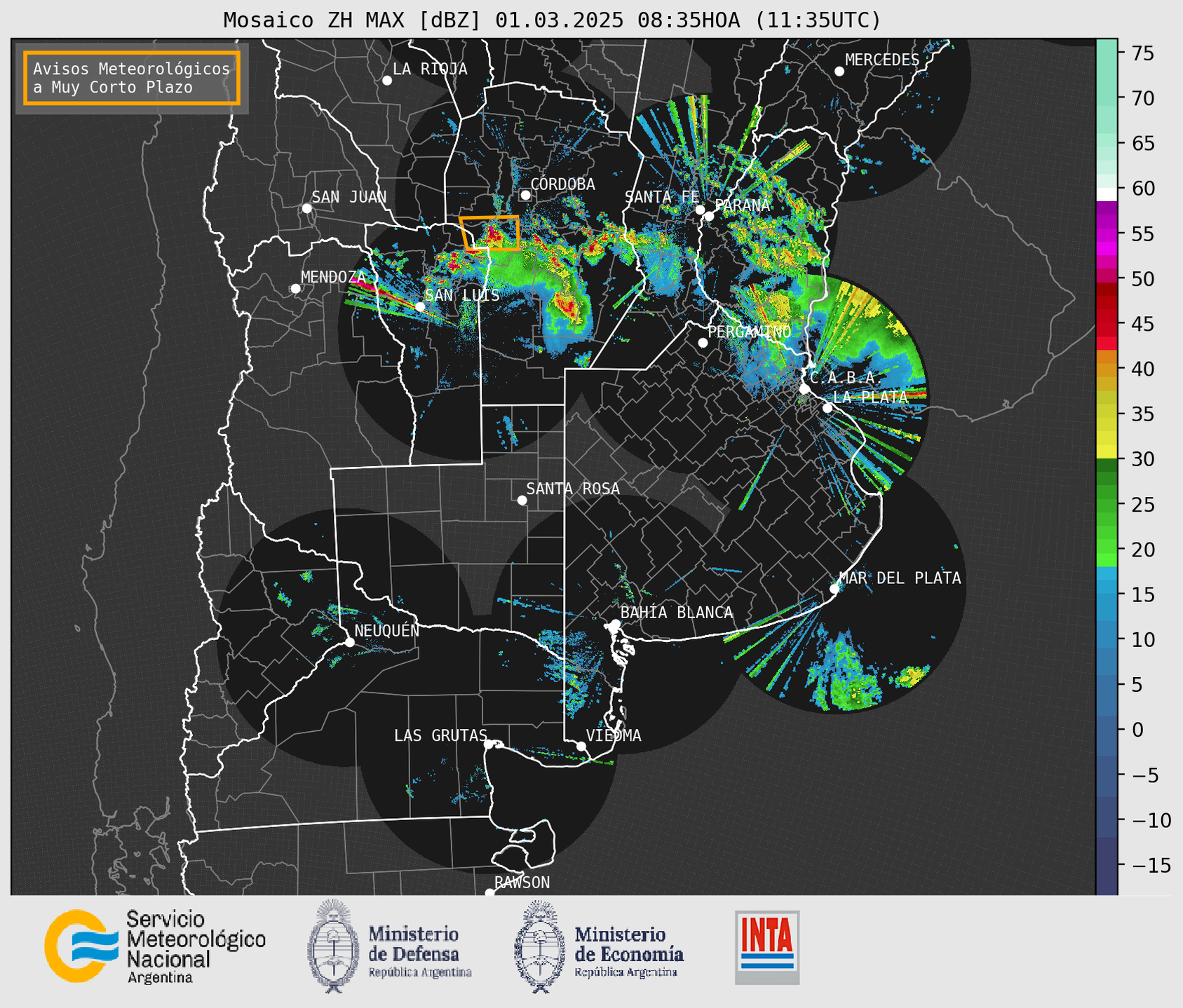Click the Avisos Meteorológicos a Muy Corto Plazo box
Screen dimensions: 1183x1008
(x=132, y=78)
